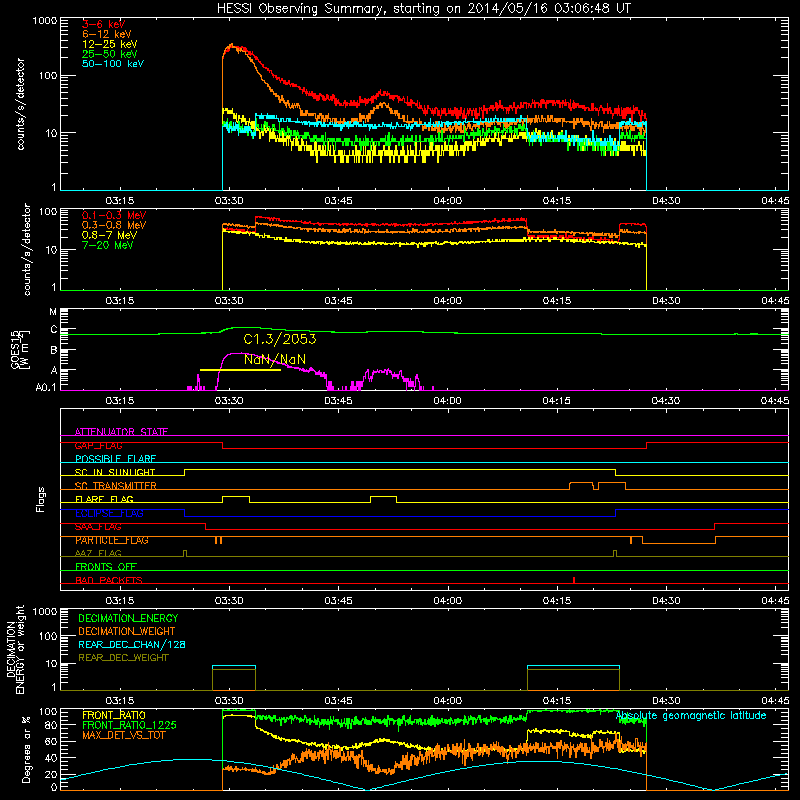The image size is (800, 800).
Task: Click the 04:30 tick label under flags panel
Action: coord(666,601)
